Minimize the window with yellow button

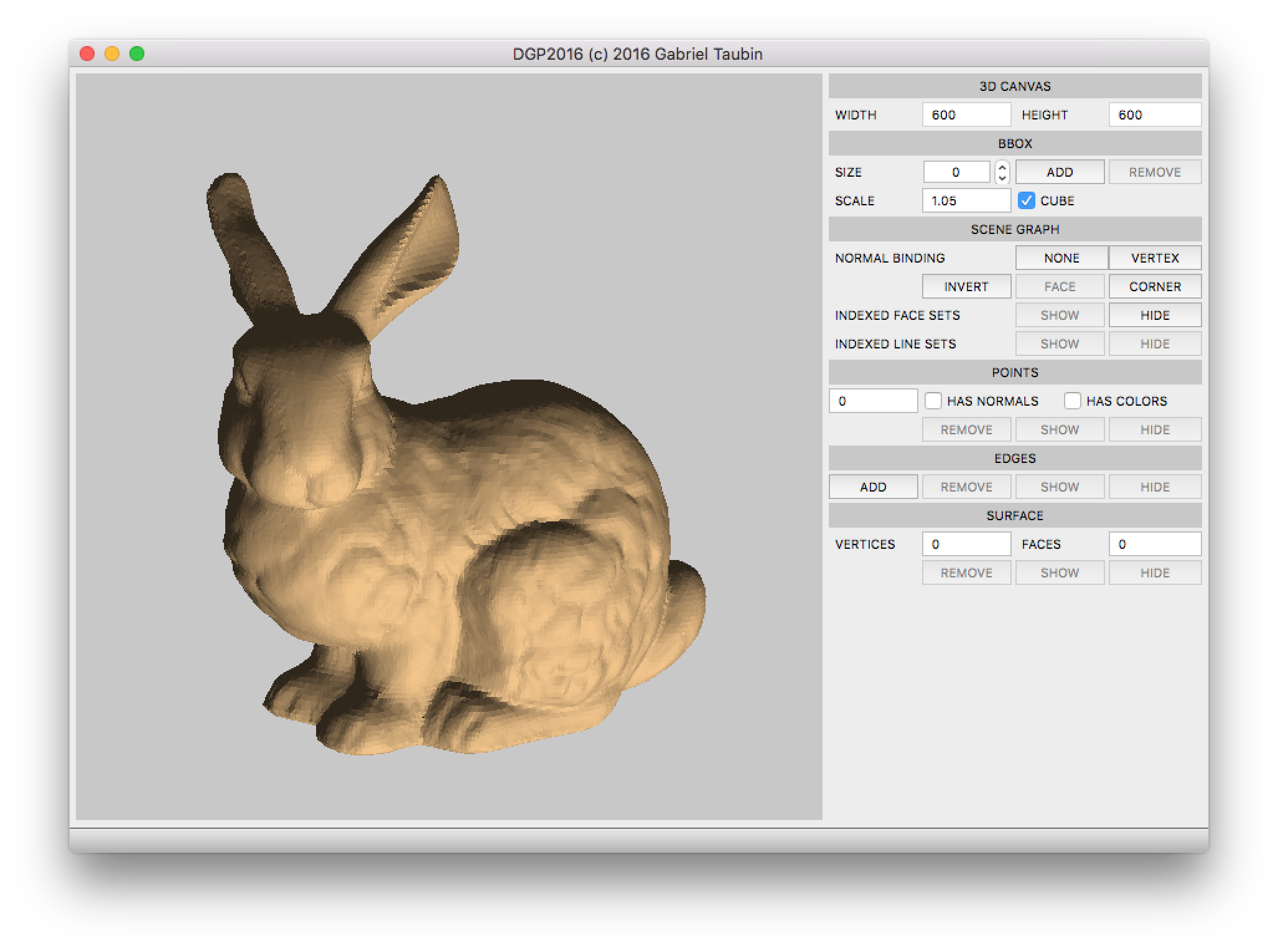[x=112, y=54]
